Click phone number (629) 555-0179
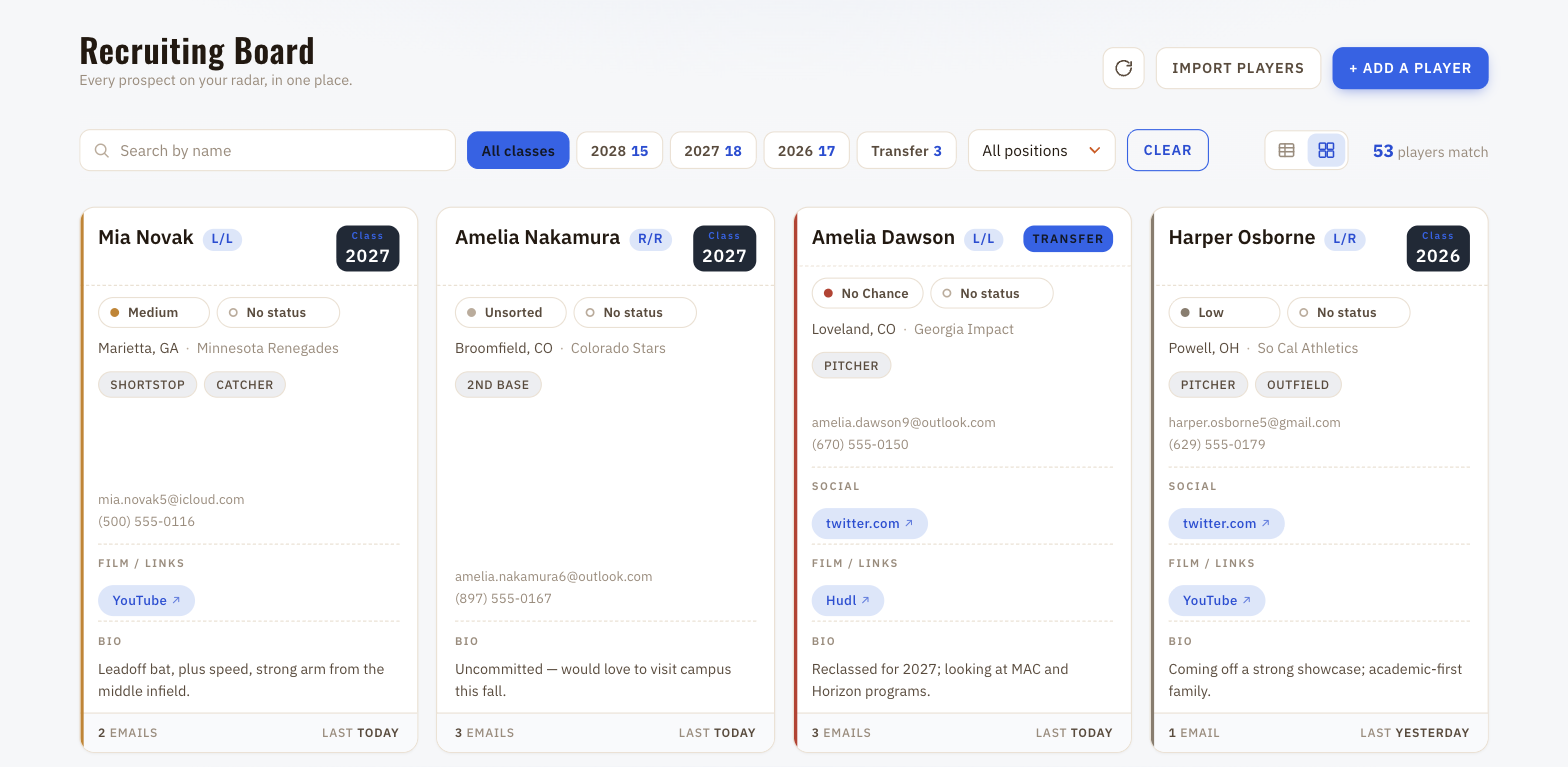This screenshot has height=767, width=1568. click(1217, 444)
